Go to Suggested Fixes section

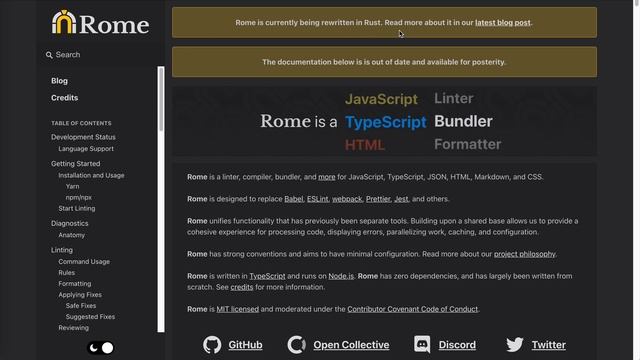[x=90, y=317]
